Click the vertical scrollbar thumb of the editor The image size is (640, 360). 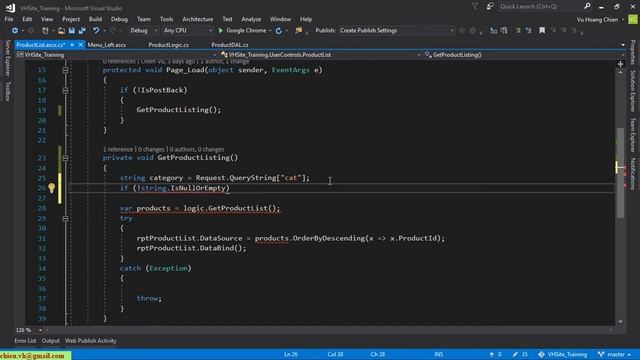tap(620, 173)
